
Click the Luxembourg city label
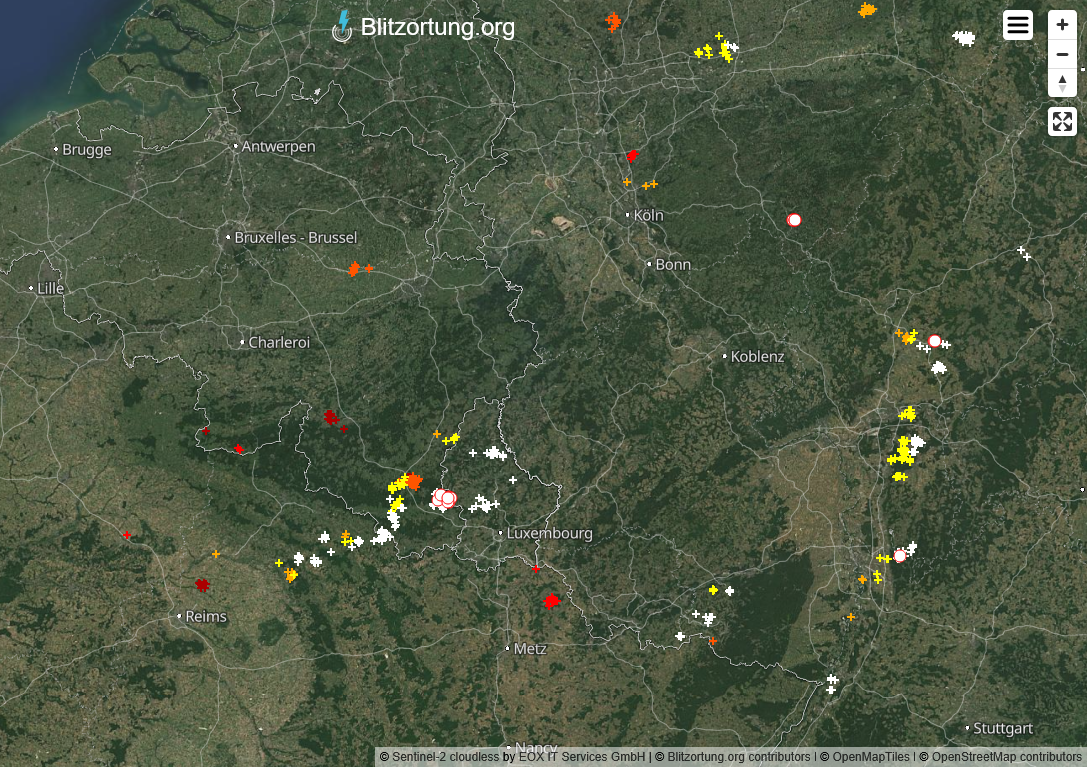[549, 533]
